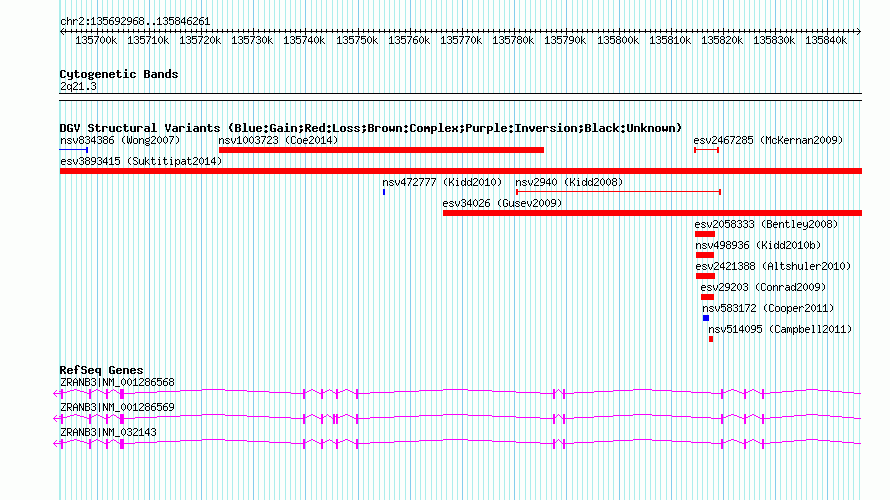Select the long esv3893415 red bar
890x500 pixels.
point(461,171)
